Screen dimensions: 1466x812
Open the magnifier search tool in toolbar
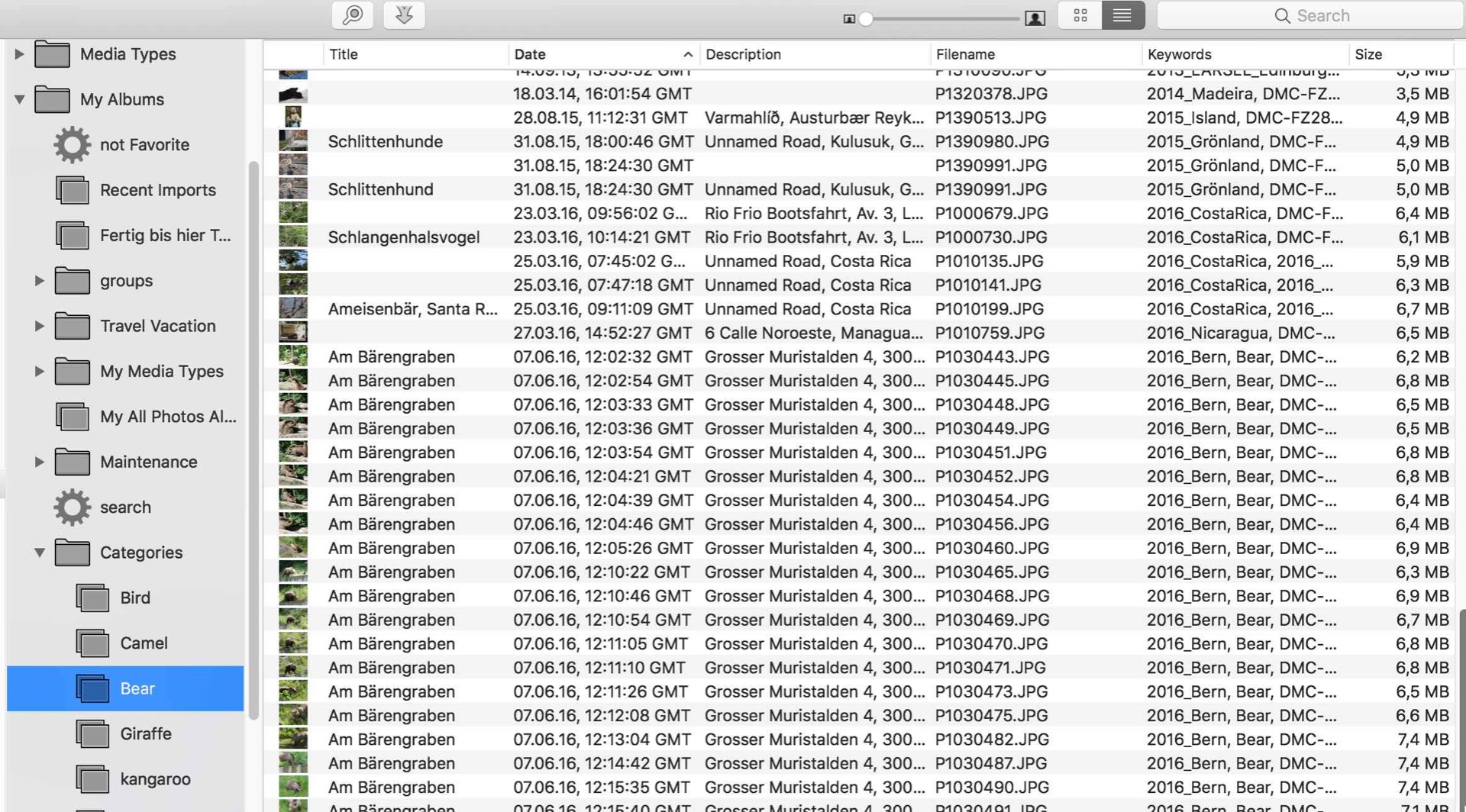coord(353,15)
